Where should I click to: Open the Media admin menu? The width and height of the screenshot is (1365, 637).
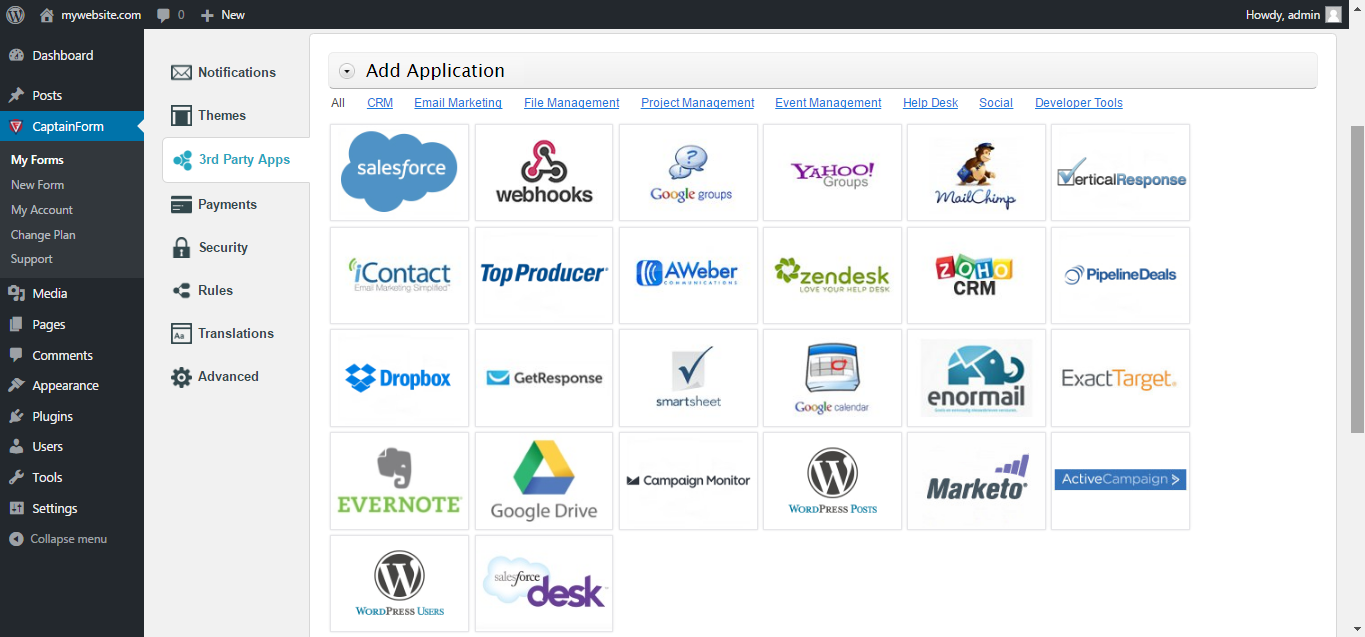coord(72,293)
